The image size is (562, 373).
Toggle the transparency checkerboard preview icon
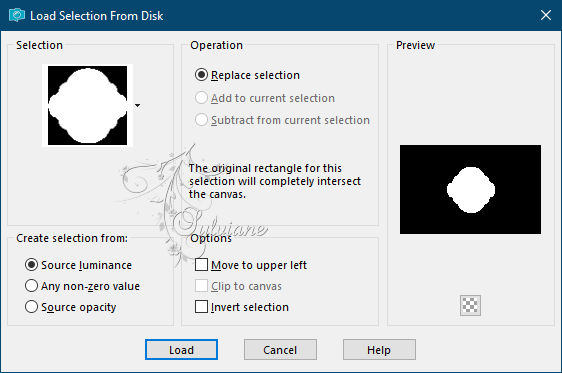470,305
